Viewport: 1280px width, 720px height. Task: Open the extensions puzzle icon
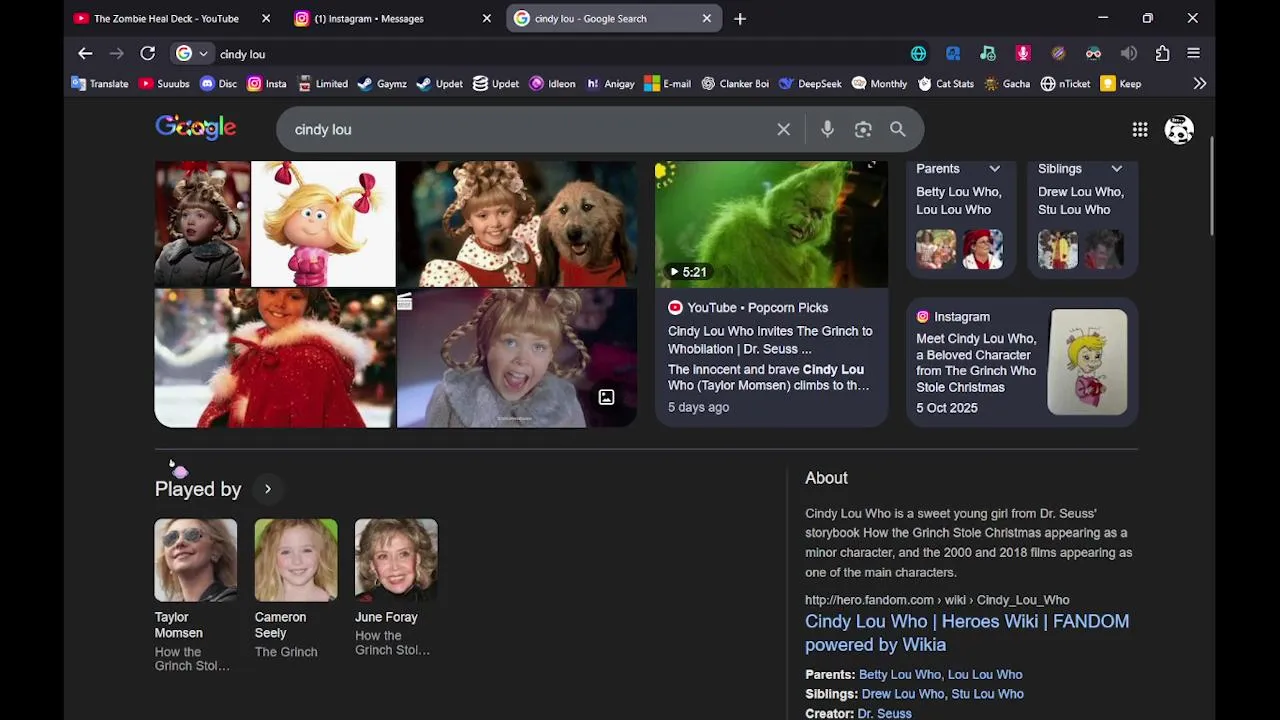tap(1162, 54)
